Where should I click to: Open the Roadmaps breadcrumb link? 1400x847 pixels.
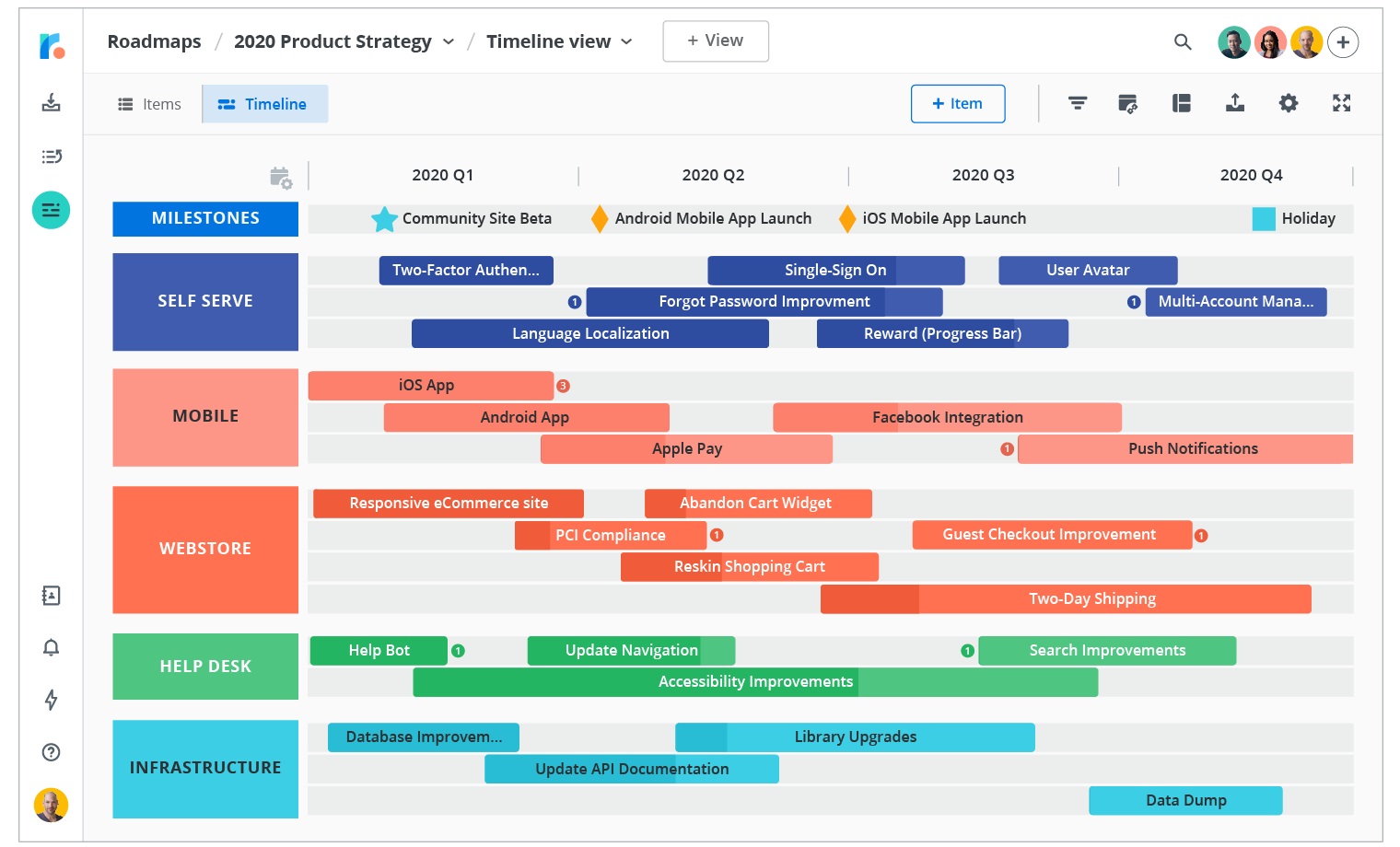[x=154, y=41]
